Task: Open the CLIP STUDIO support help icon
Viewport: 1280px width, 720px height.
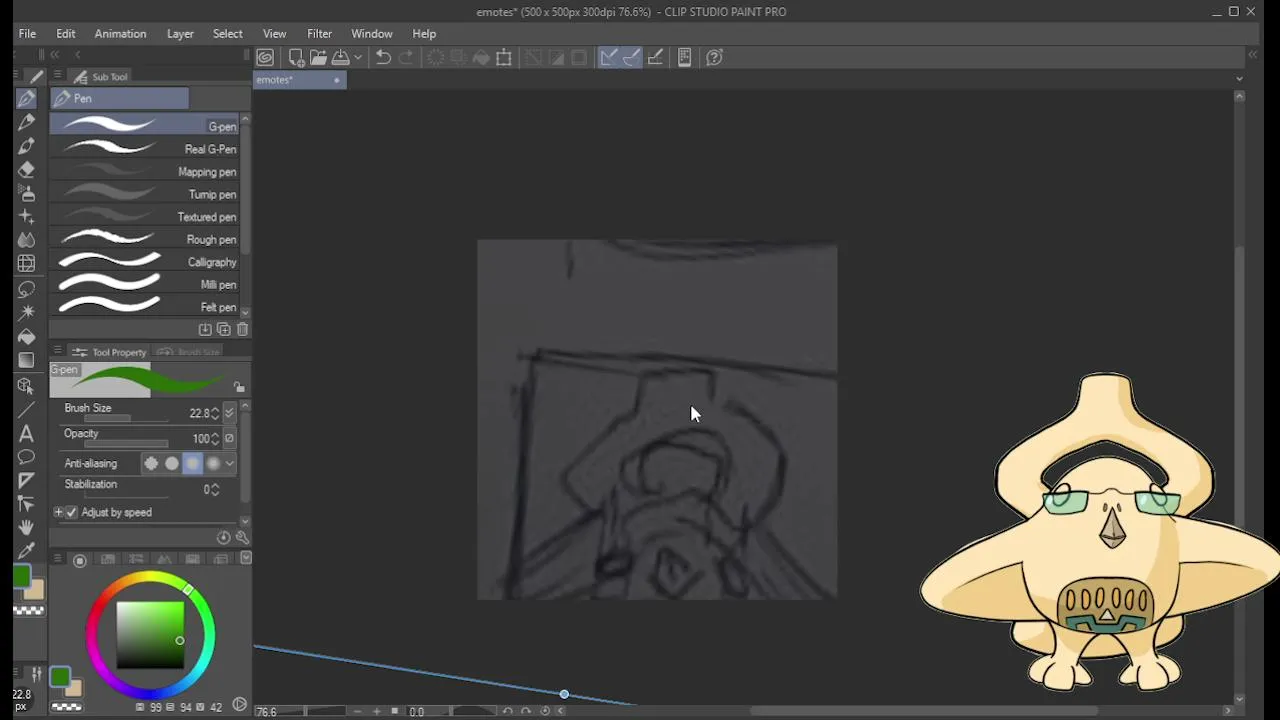Action: coord(714,58)
